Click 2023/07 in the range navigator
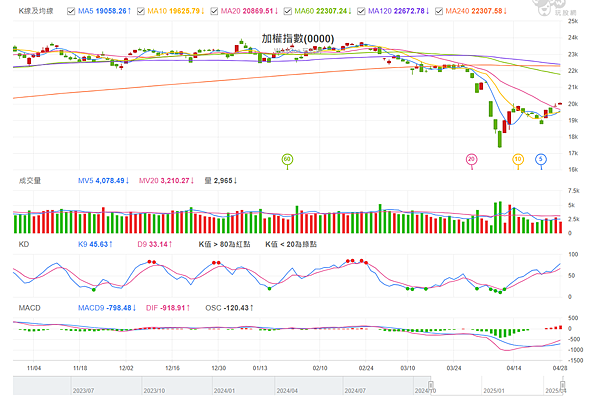 click(83, 391)
